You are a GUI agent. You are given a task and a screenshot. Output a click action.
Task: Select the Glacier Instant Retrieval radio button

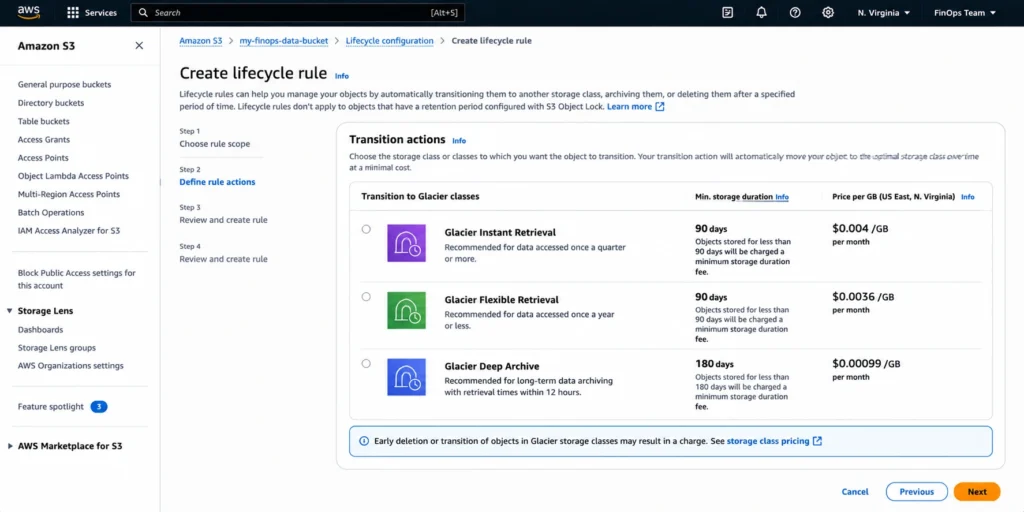[x=366, y=229]
